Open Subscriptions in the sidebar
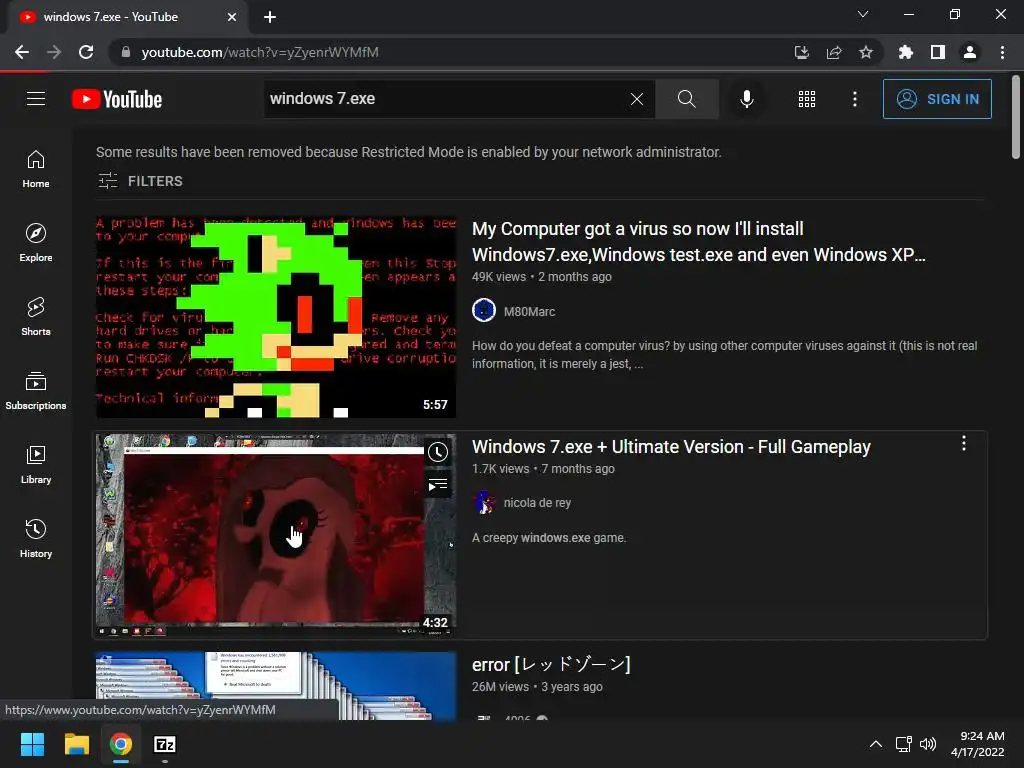Viewport: 1024px width, 768px height. pos(36,391)
